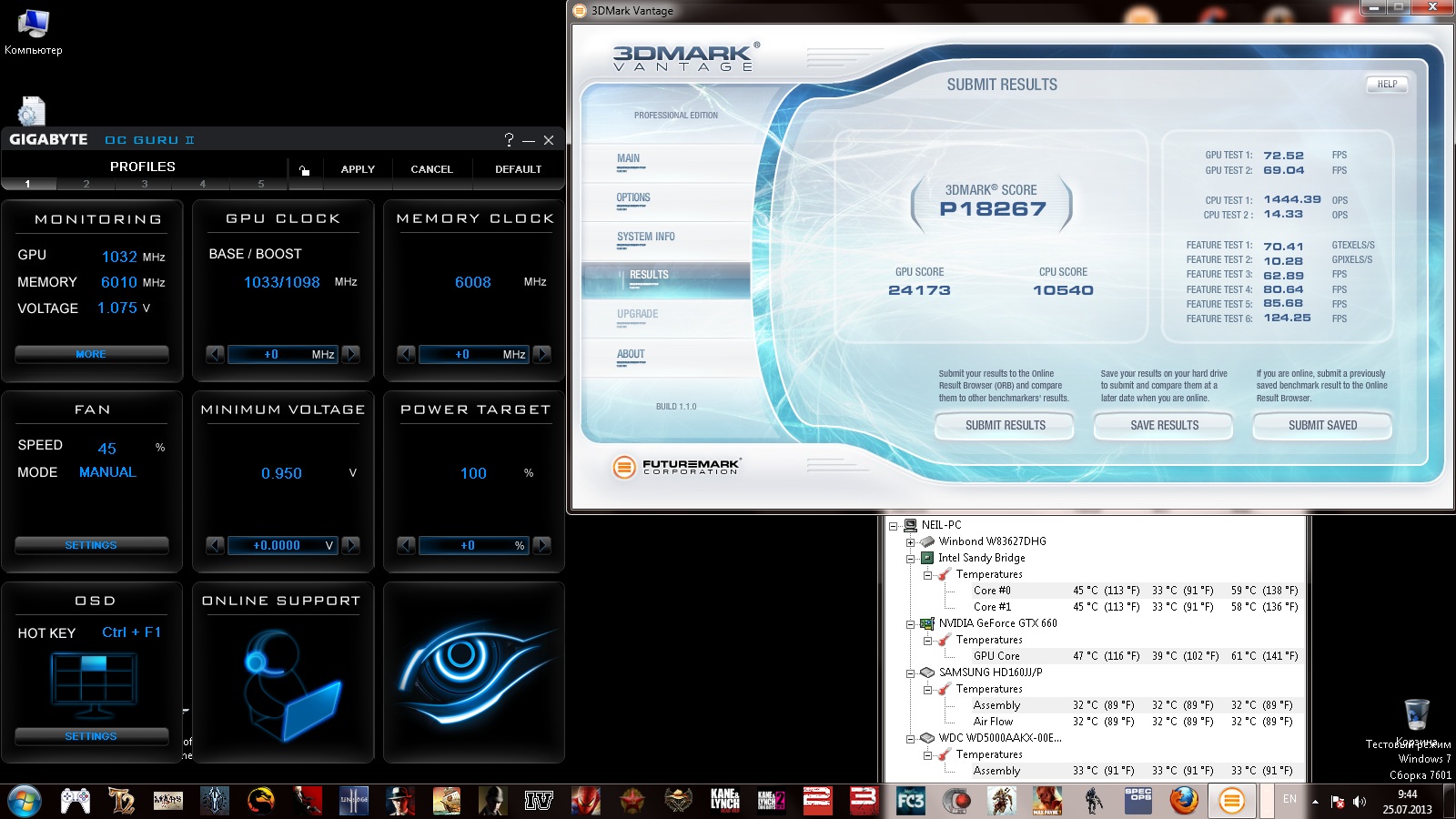Switch to 3DMark Vantage taskbar button
1456x819 pixels.
[x=1231, y=801]
